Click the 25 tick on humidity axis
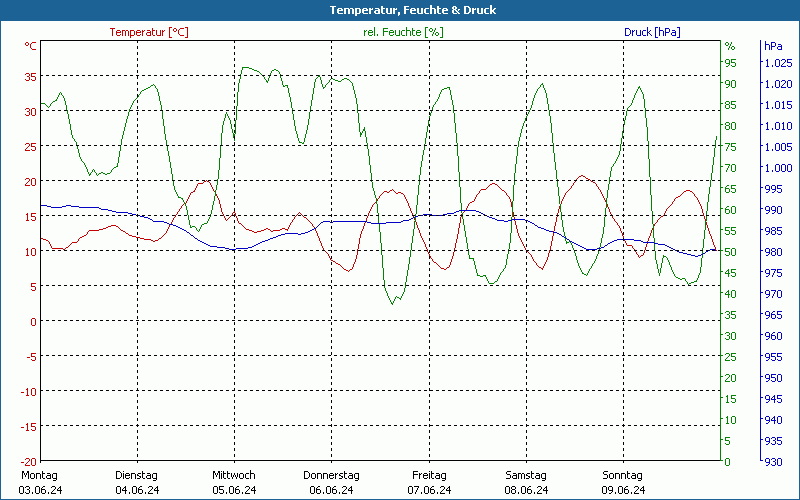Viewport: 800px width, 500px height. point(731,357)
